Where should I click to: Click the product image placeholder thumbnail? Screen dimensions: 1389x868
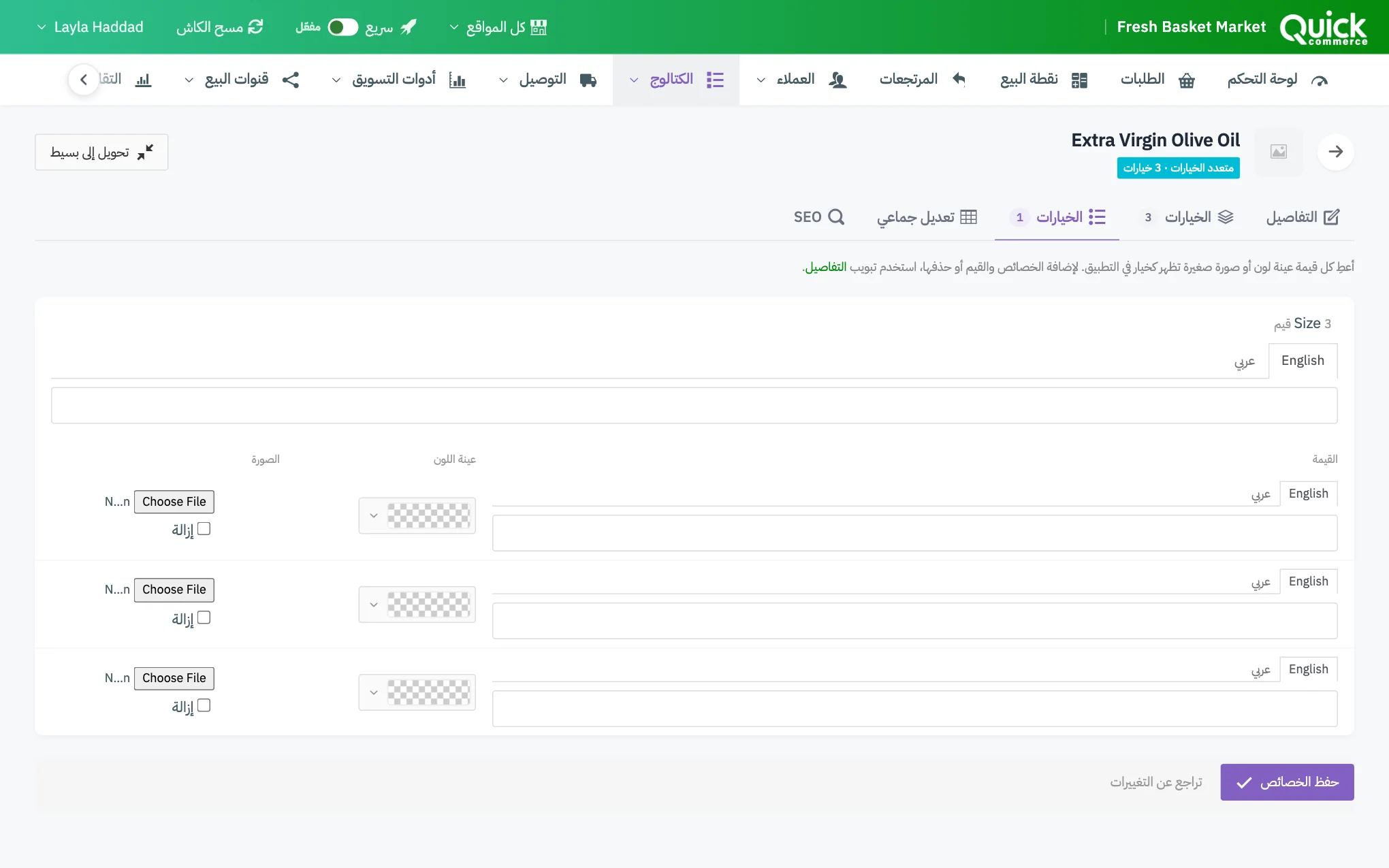click(1279, 152)
